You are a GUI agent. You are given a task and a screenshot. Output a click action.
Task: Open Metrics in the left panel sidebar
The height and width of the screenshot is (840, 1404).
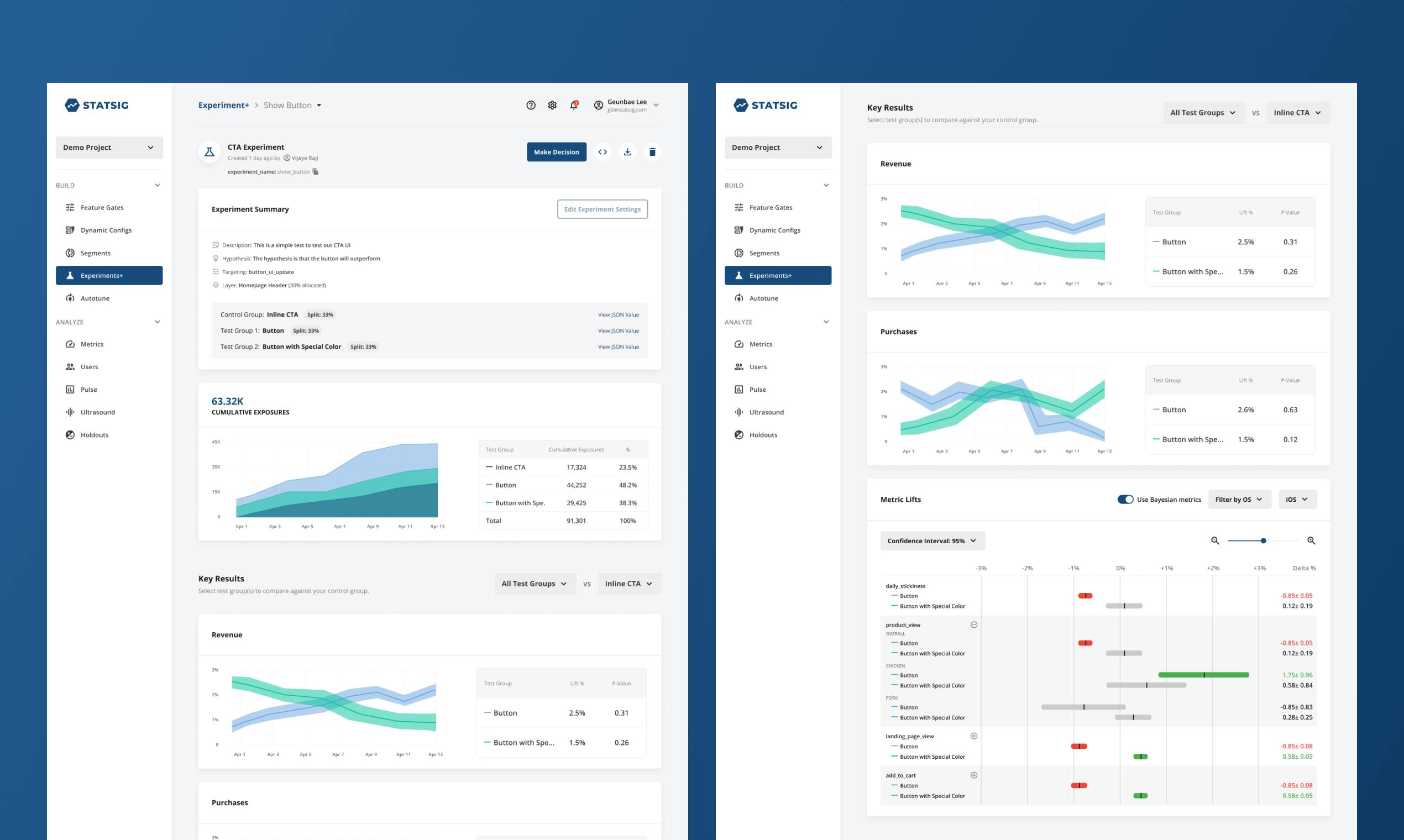[109, 344]
